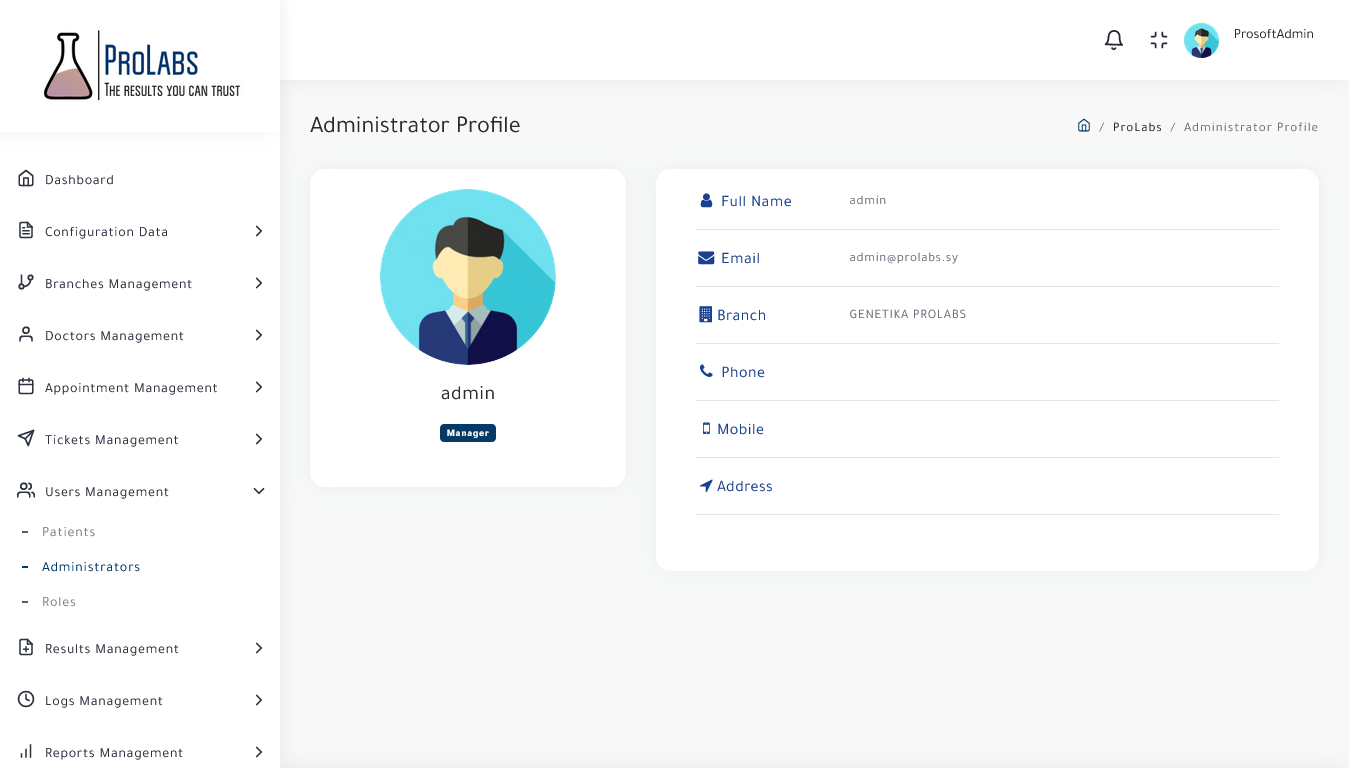Click the ProLabs breadcrumb link

coord(1137,127)
